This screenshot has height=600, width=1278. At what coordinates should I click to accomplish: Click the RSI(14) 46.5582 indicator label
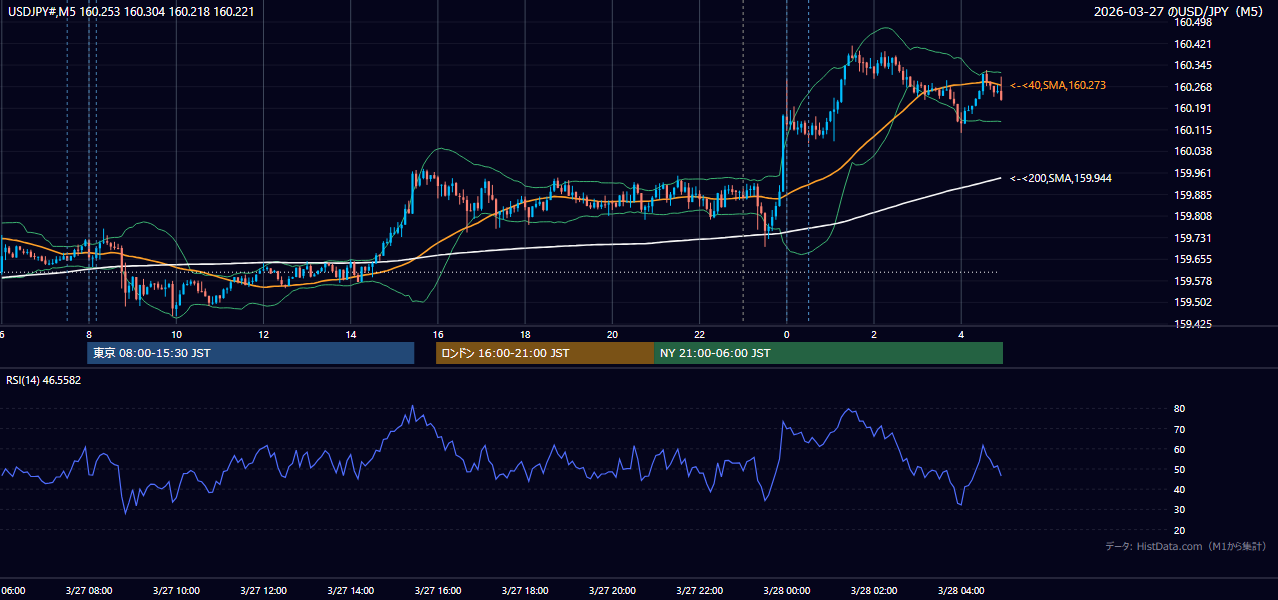point(44,380)
